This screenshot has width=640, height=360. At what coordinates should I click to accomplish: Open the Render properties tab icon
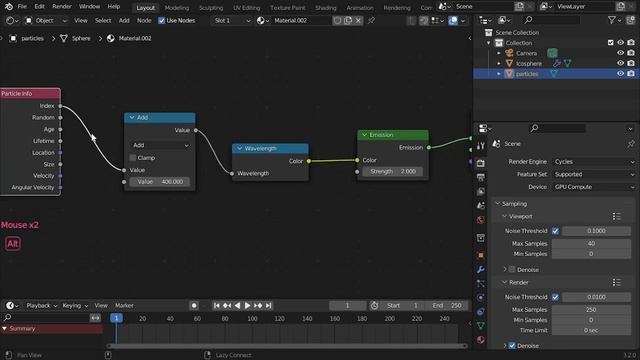coord(480,163)
